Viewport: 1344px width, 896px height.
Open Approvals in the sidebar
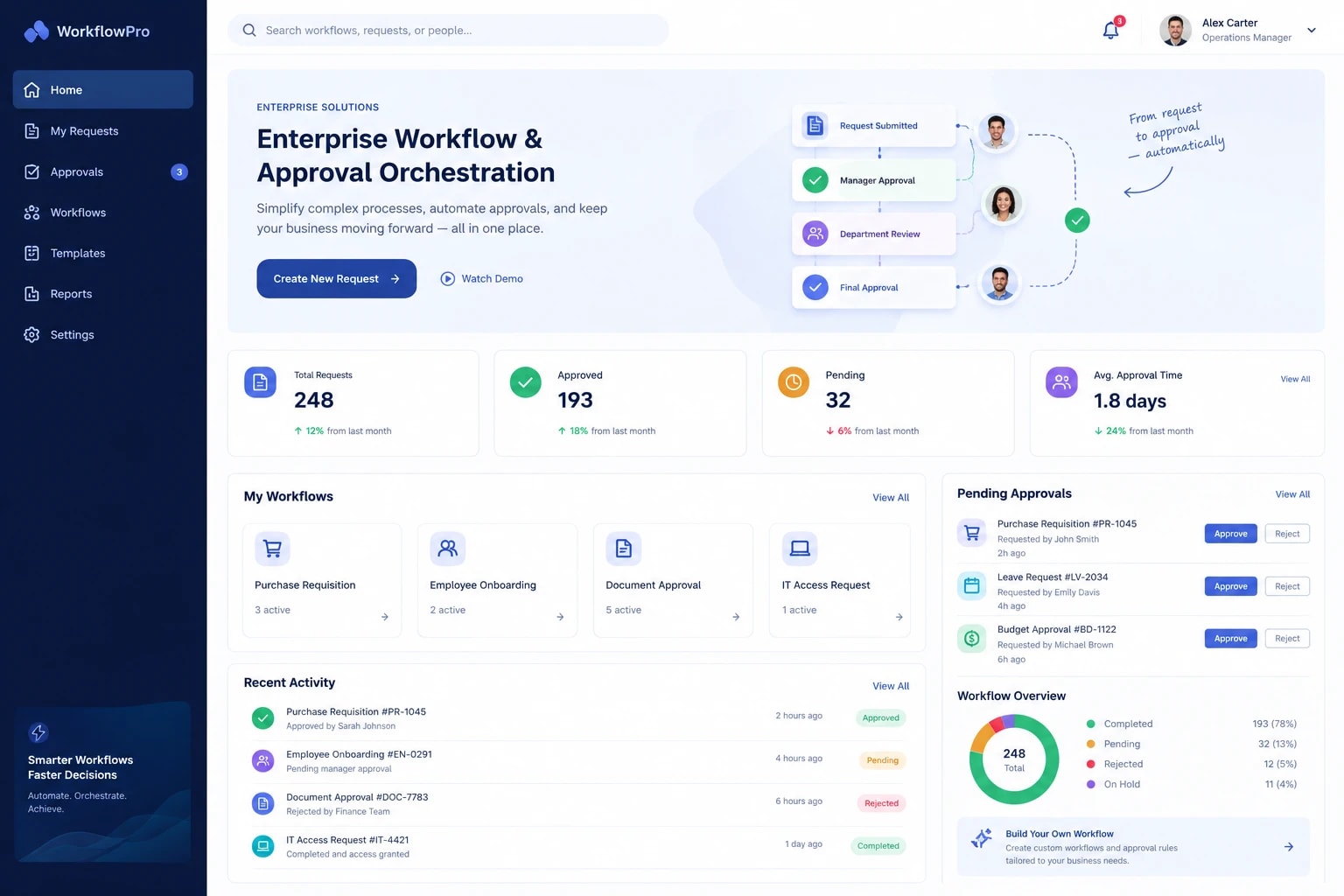(103, 172)
